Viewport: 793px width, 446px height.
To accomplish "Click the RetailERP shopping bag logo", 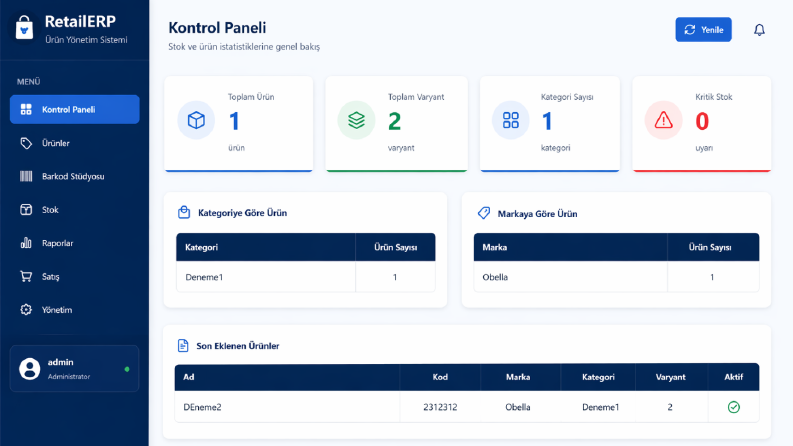I will point(24,27).
